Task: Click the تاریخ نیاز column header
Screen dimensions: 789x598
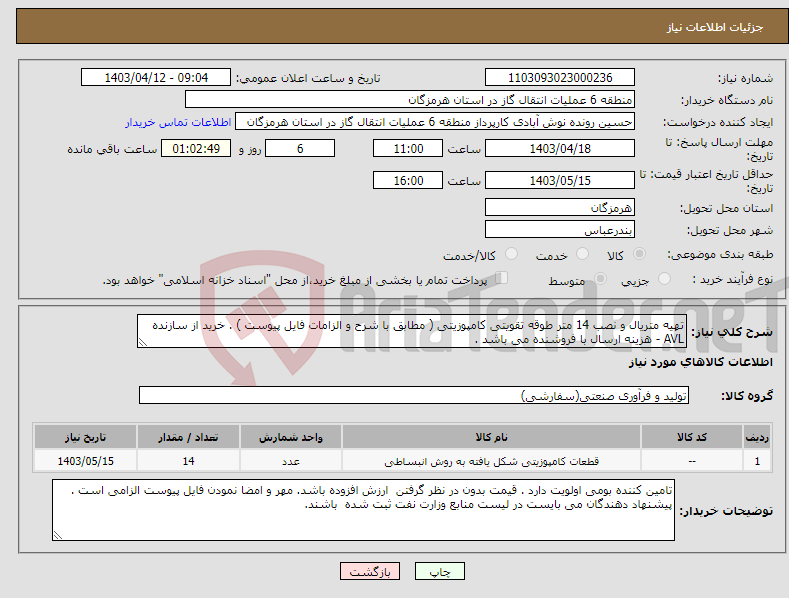Action: (86, 437)
